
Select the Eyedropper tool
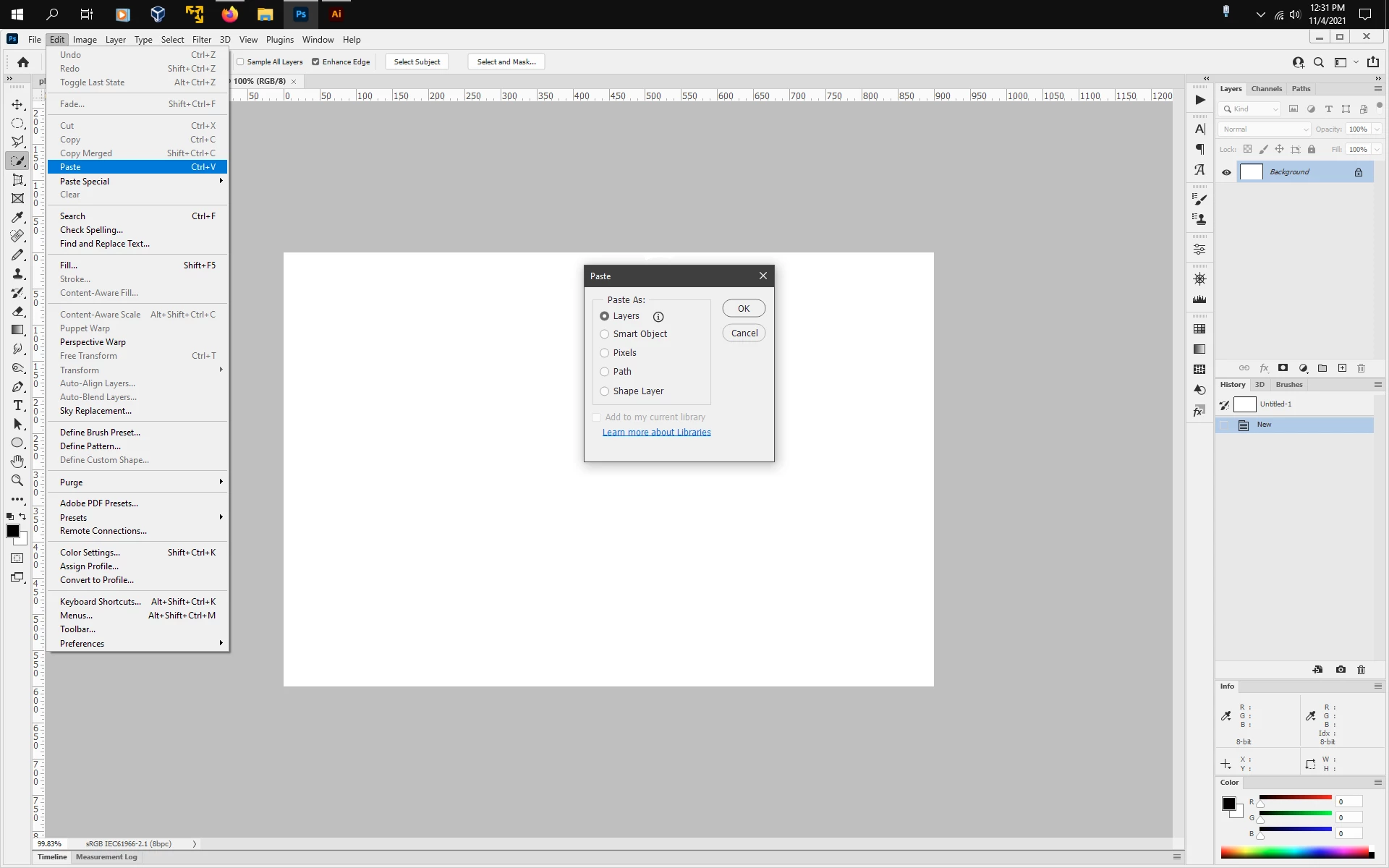point(17,217)
